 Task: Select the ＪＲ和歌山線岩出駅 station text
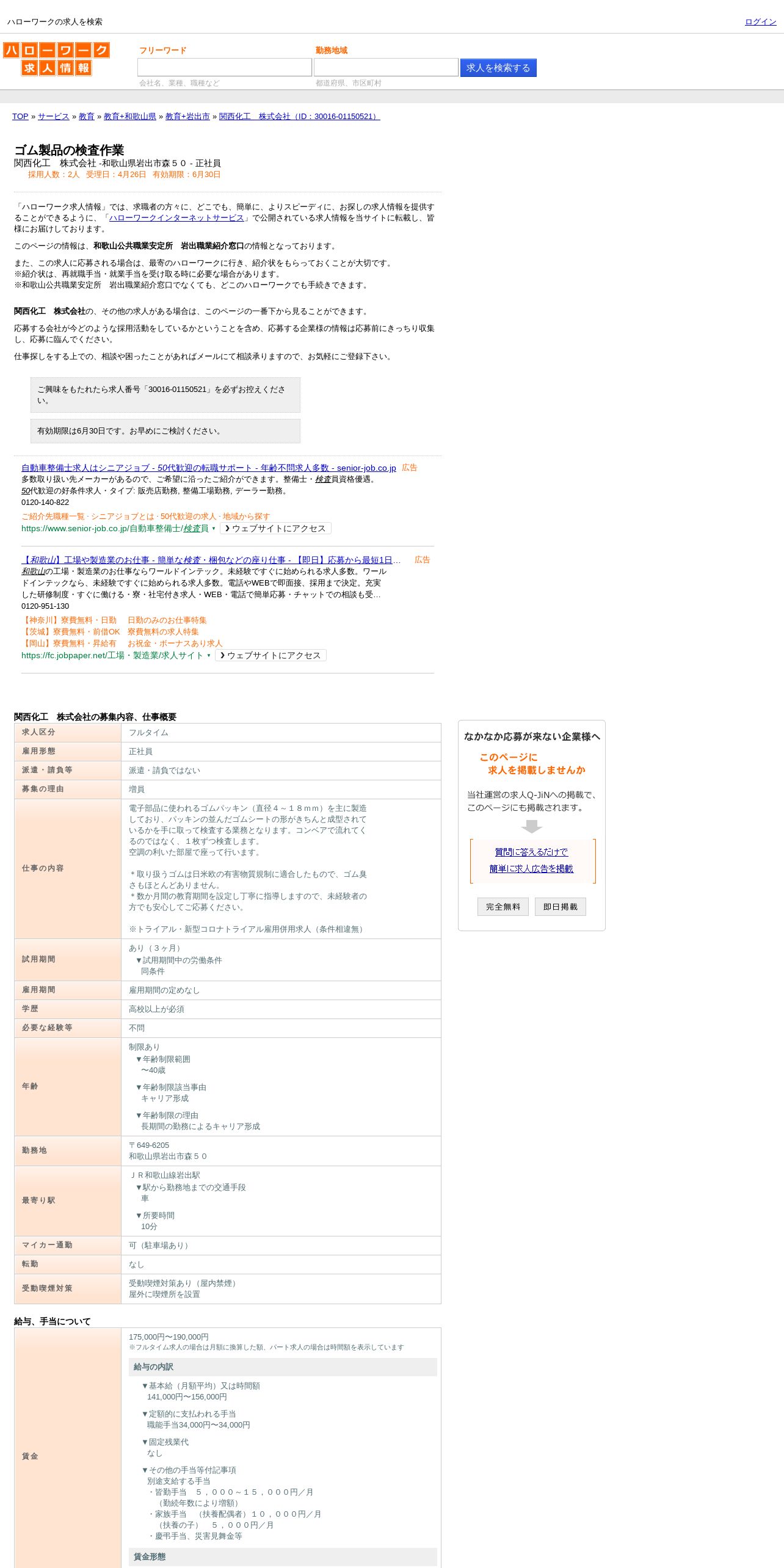164,1175
